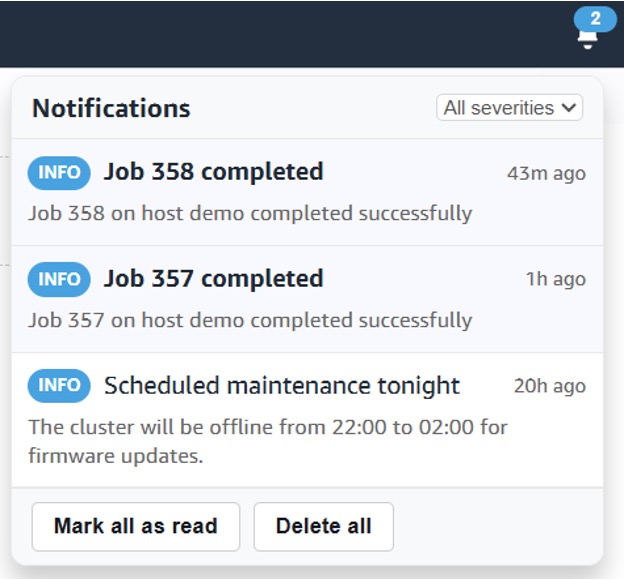Click the INFO badge on Scheduled maintenance
Screen dimensions: 624x580
(59, 386)
